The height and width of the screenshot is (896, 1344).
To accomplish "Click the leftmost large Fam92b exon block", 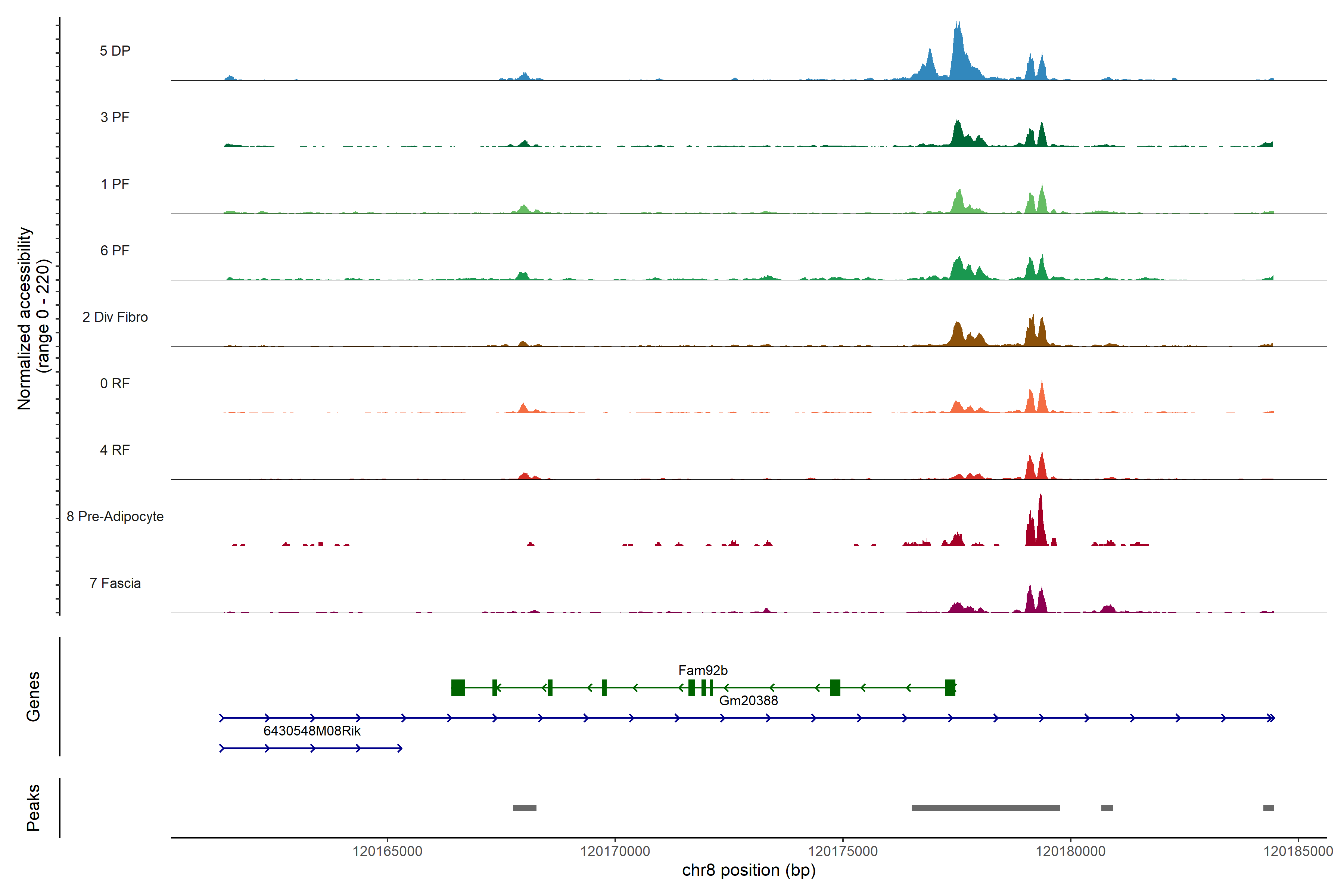I will [x=458, y=687].
